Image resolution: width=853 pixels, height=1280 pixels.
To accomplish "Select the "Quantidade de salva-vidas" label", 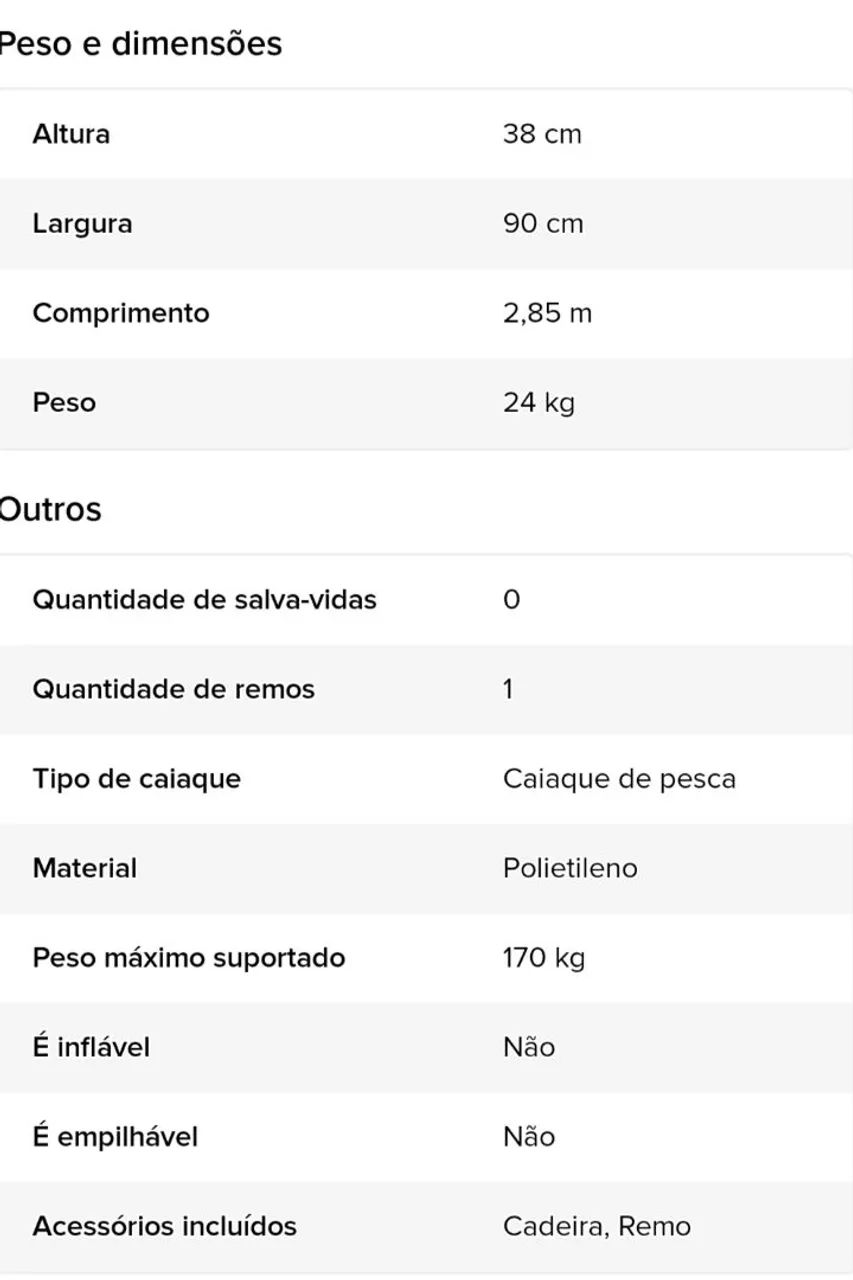I will click(x=204, y=600).
